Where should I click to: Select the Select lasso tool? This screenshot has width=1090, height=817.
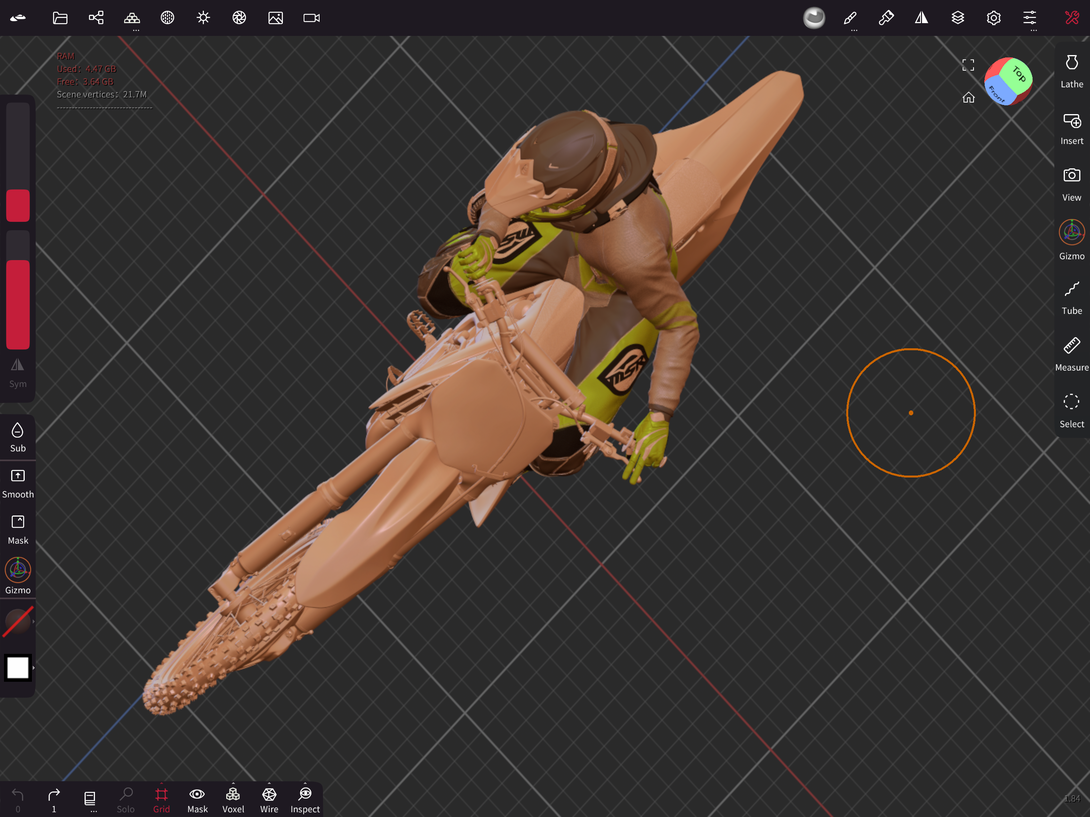point(1071,409)
